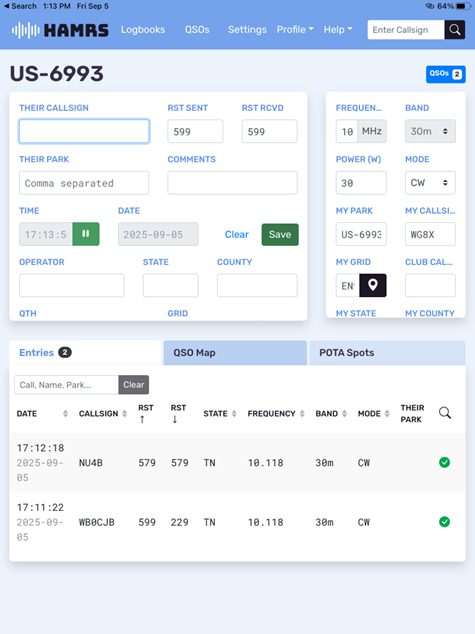Select the NU4B callsign entry
The image size is (475, 634).
(91, 463)
